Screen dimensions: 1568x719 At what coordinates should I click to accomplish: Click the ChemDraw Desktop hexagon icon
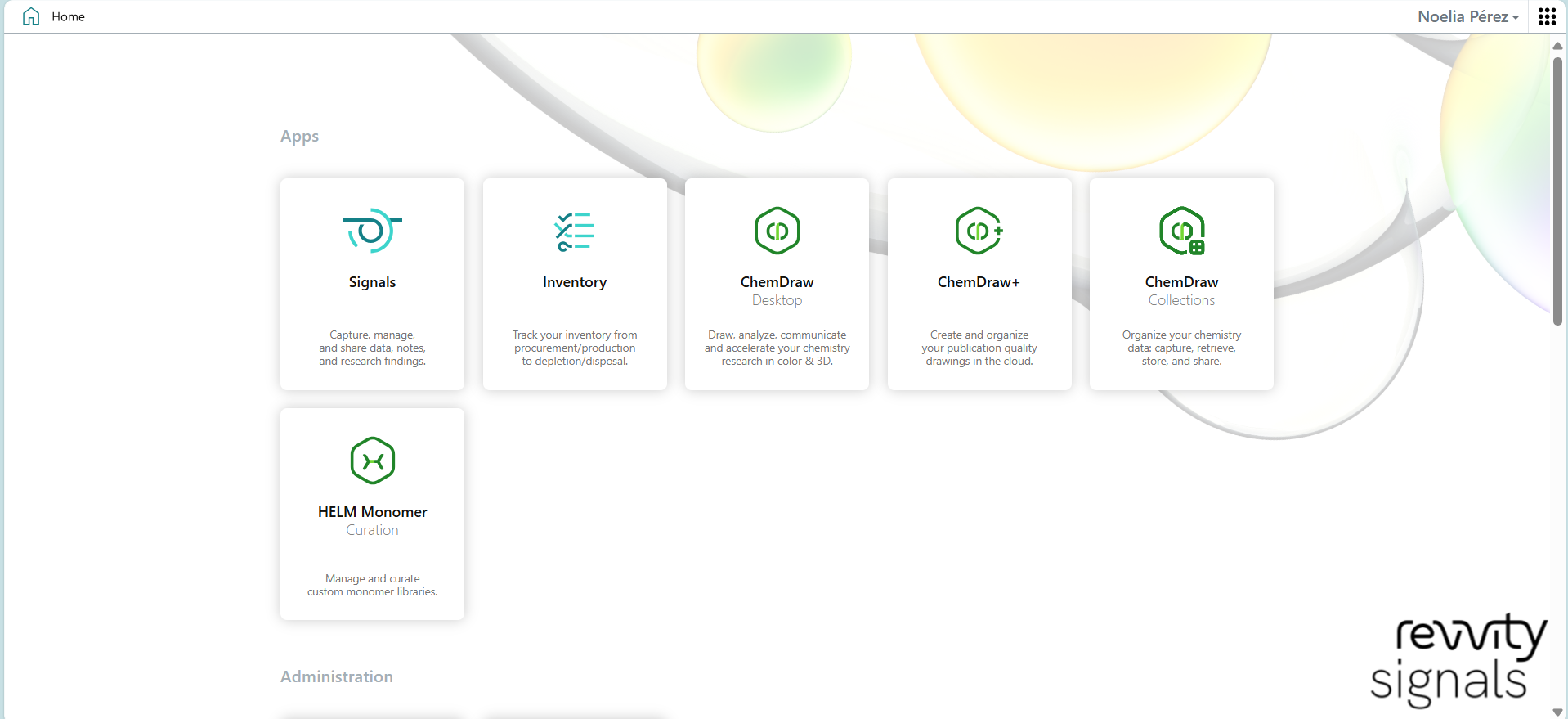(777, 231)
